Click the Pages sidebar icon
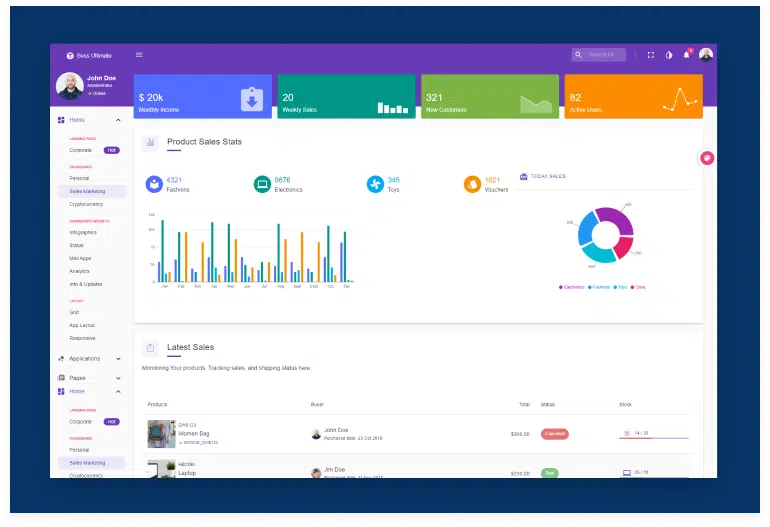 coord(61,378)
